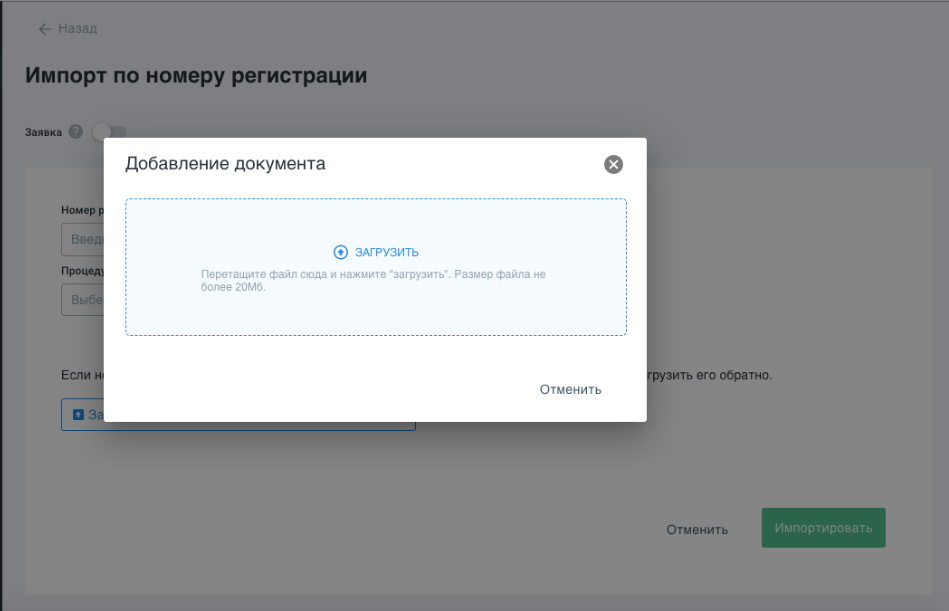Click the Номер label above the input field
Screen dimensions: 949x611
(82, 211)
